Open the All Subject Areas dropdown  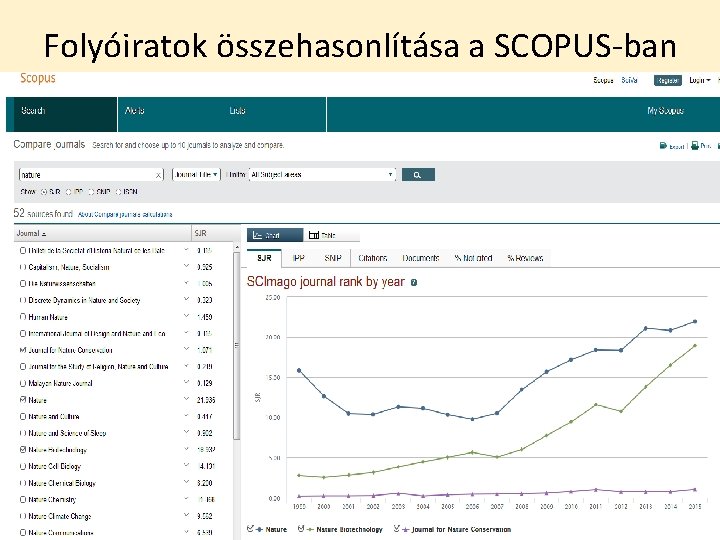point(322,174)
